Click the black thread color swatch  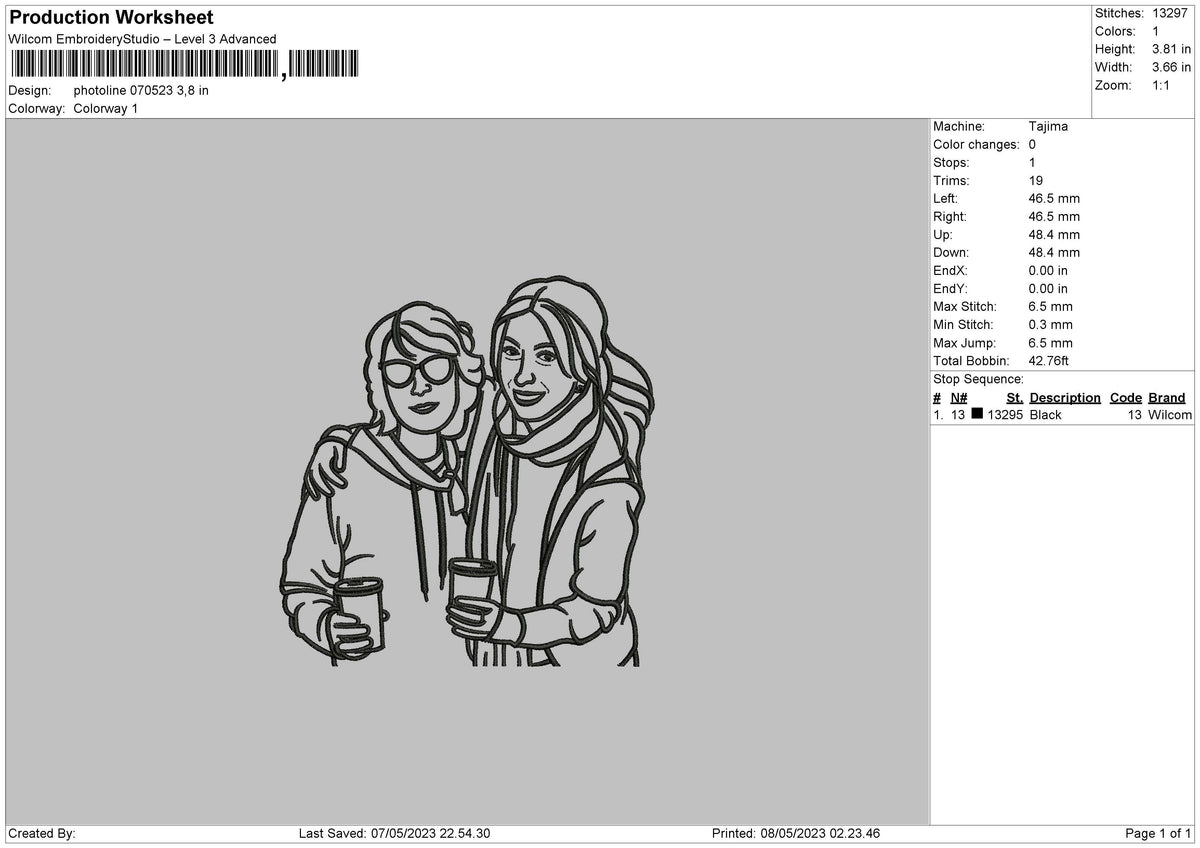[x=977, y=414]
